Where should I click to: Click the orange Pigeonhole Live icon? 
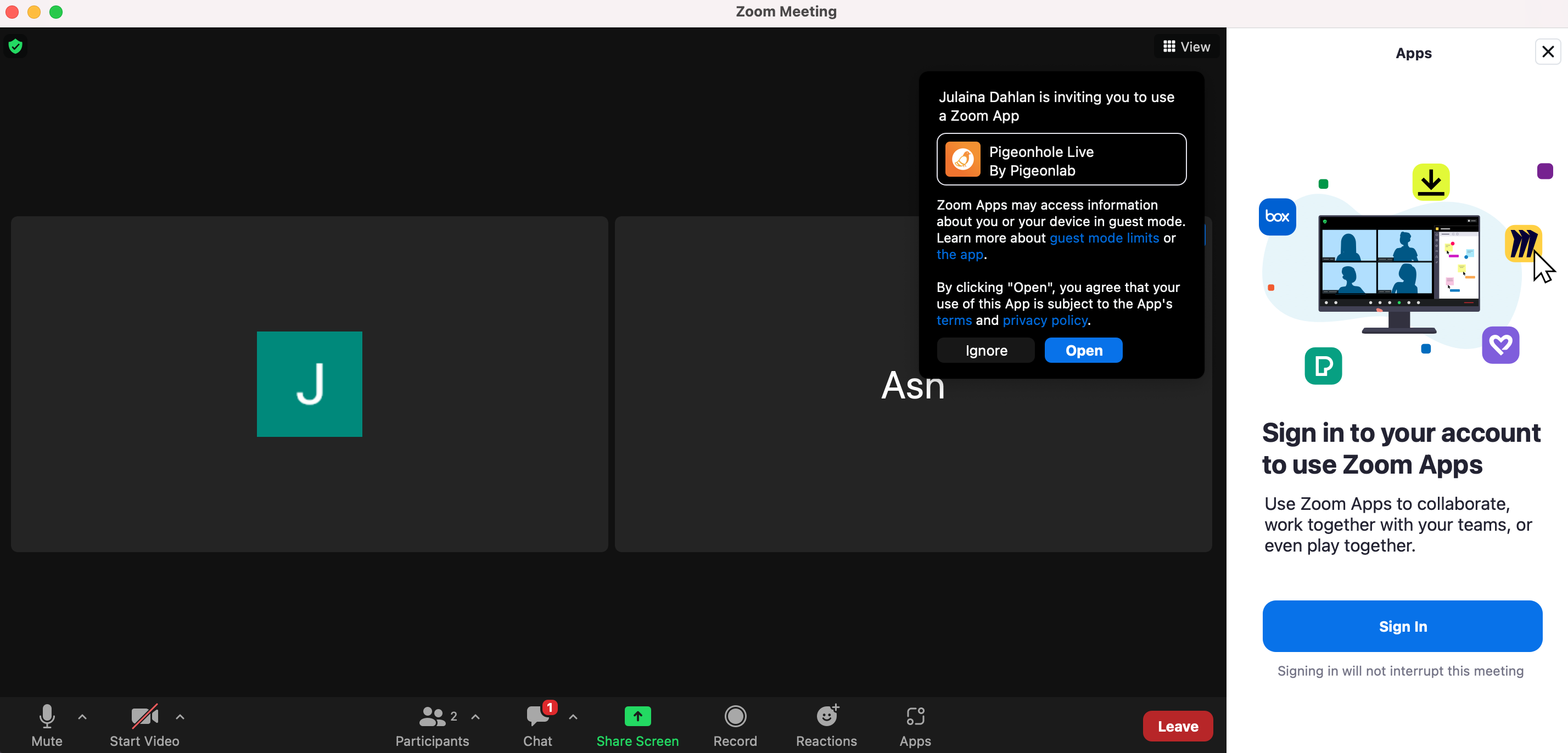click(962, 160)
